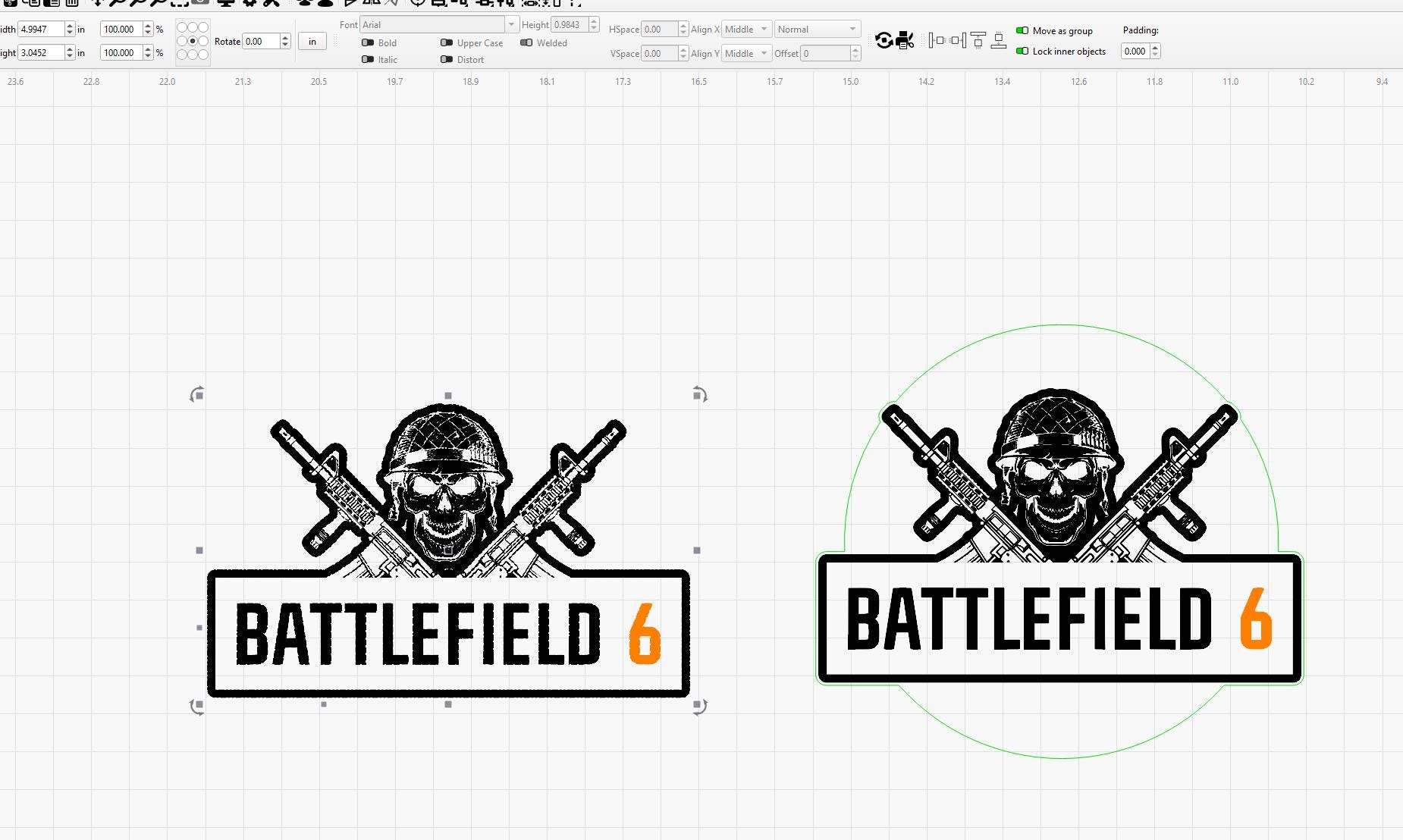Click the Offset input field

click(x=826, y=53)
